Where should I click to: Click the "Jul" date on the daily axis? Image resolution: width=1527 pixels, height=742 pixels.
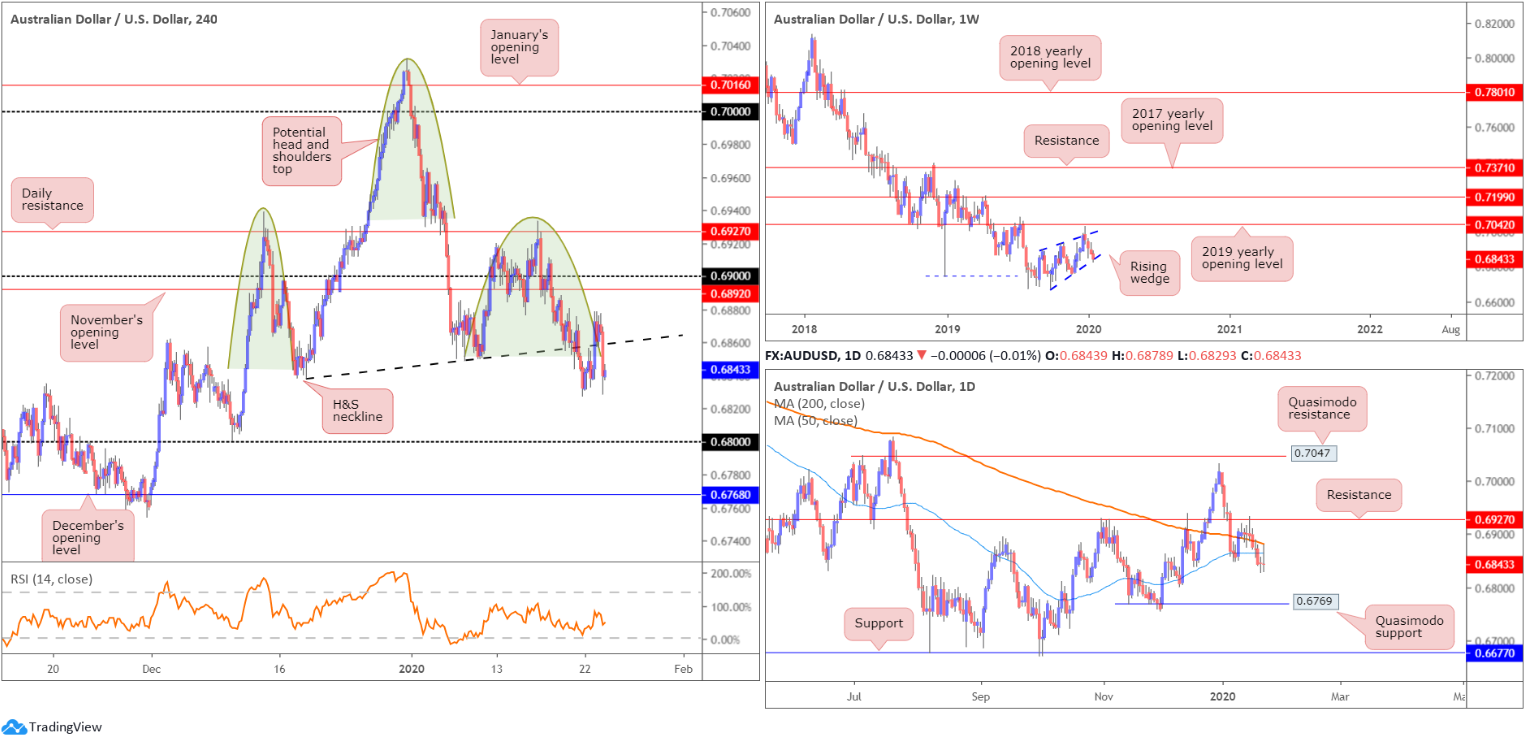coord(855,696)
